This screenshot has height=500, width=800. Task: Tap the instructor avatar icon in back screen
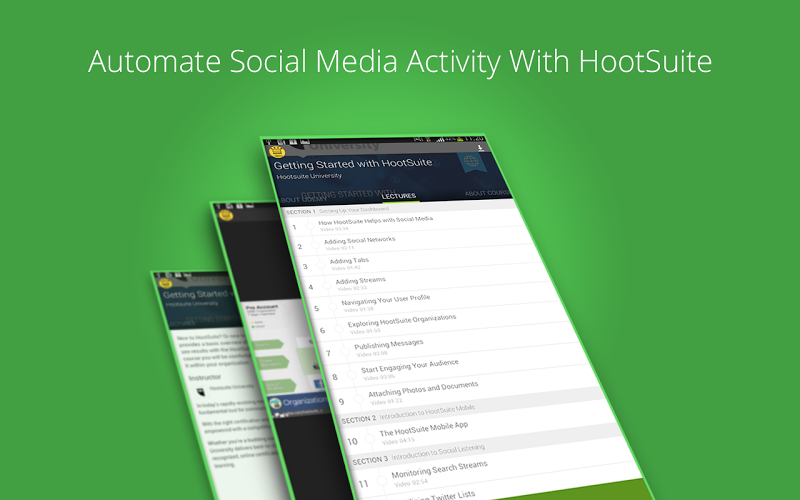tap(201, 393)
